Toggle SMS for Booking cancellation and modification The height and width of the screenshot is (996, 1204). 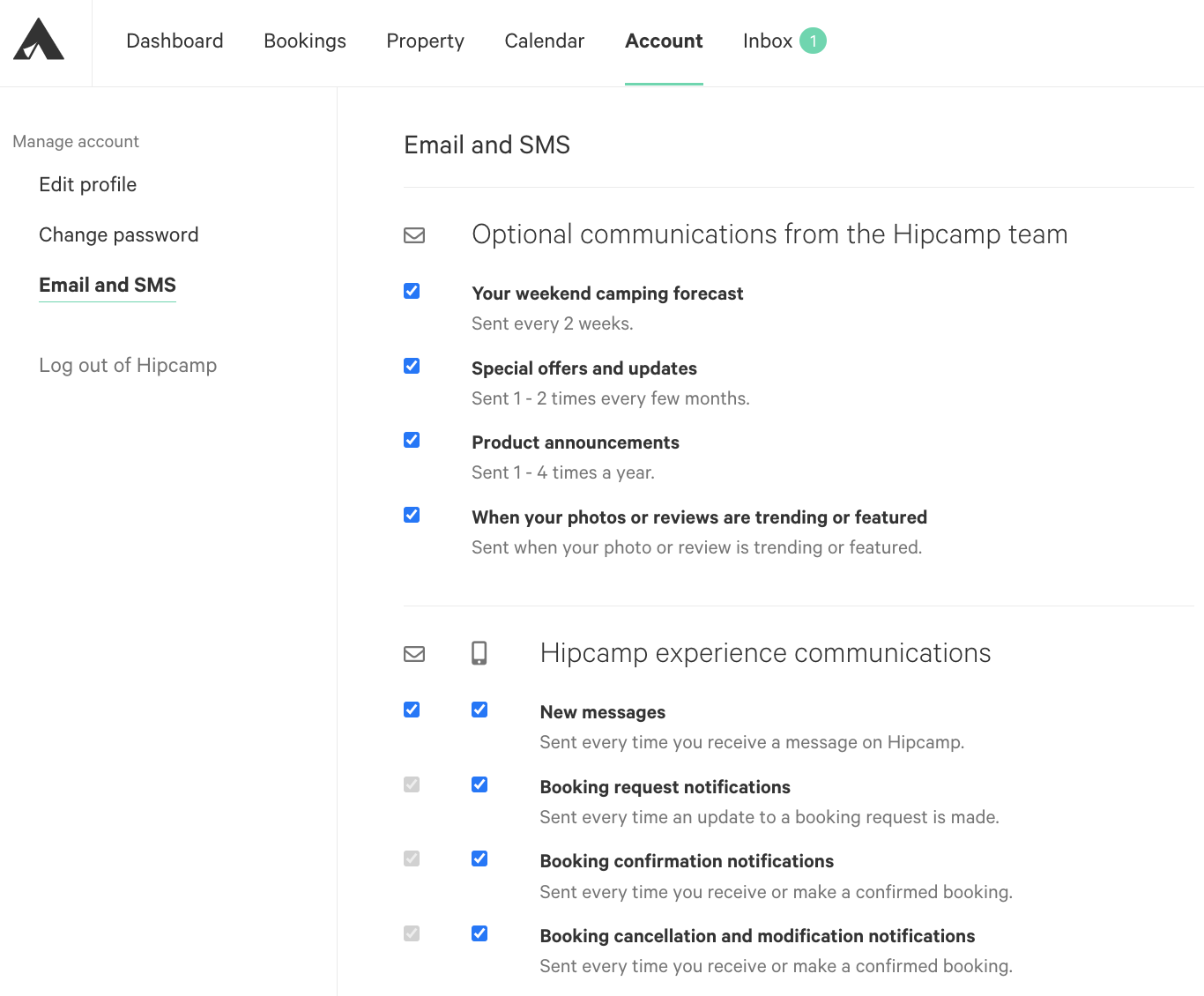click(x=479, y=933)
